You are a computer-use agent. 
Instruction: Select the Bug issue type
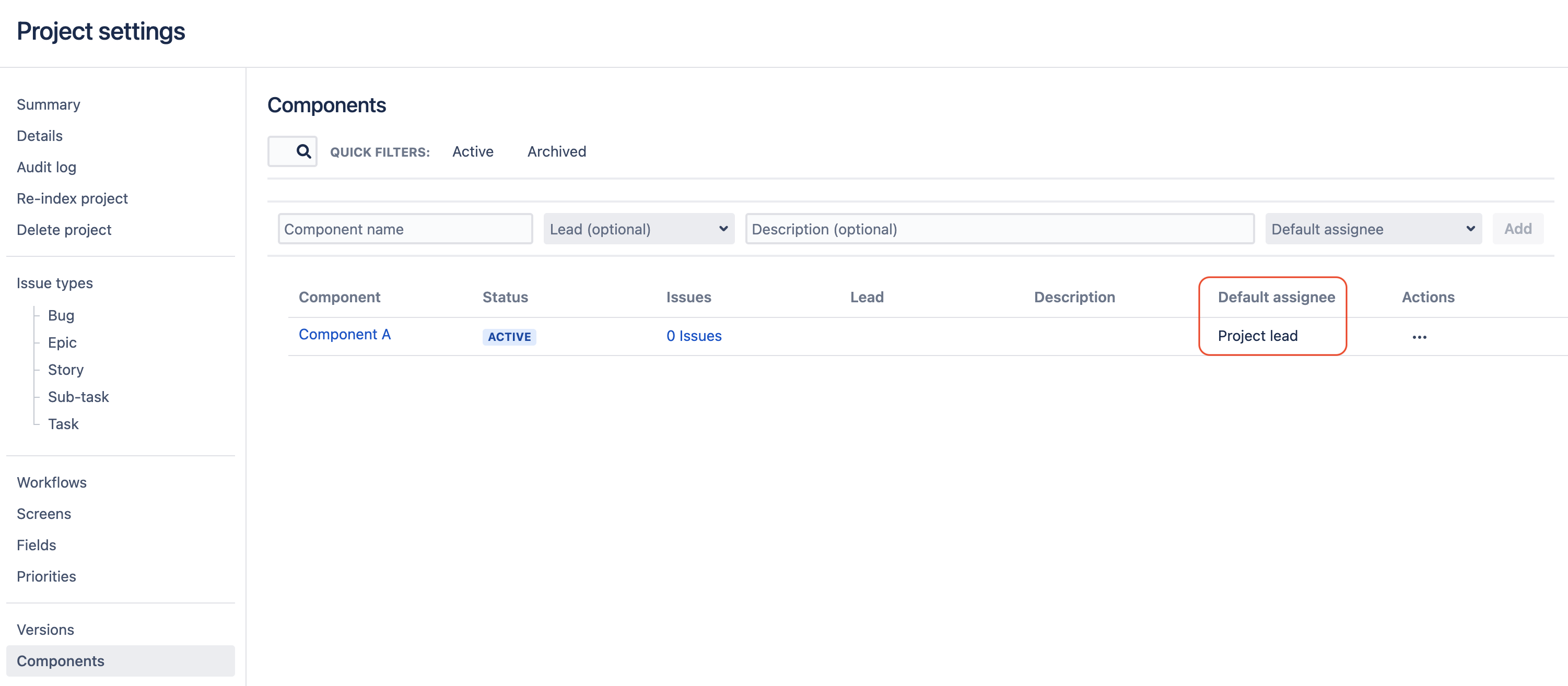click(x=61, y=315)
